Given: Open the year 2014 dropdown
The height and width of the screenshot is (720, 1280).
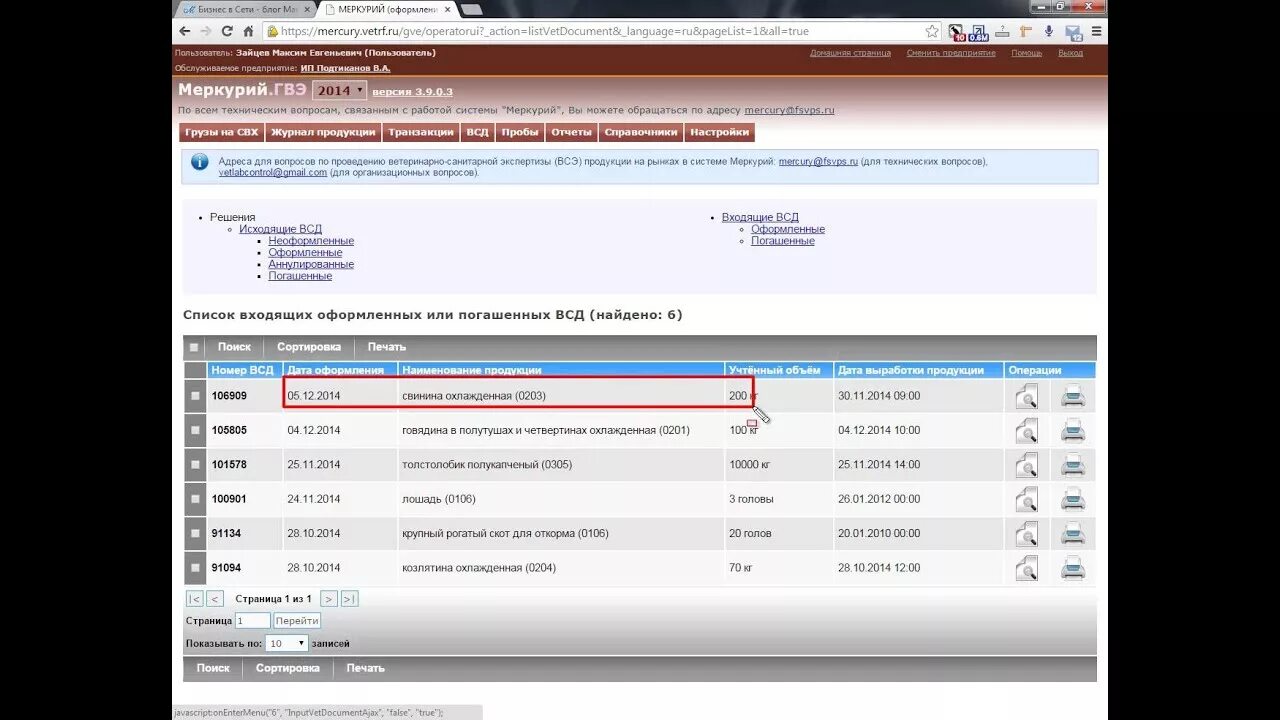Looking at the screenshot, I should point(339,90).
